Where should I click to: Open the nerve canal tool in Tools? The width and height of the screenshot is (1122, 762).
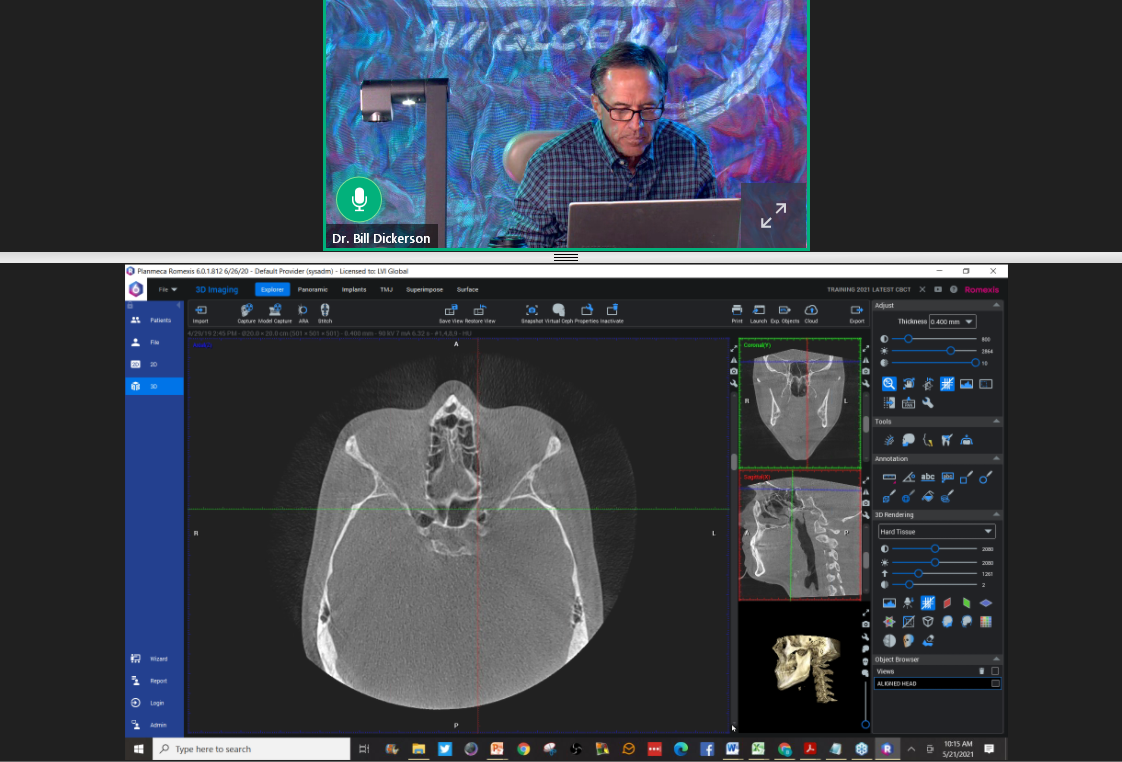(x=928, y=440)
